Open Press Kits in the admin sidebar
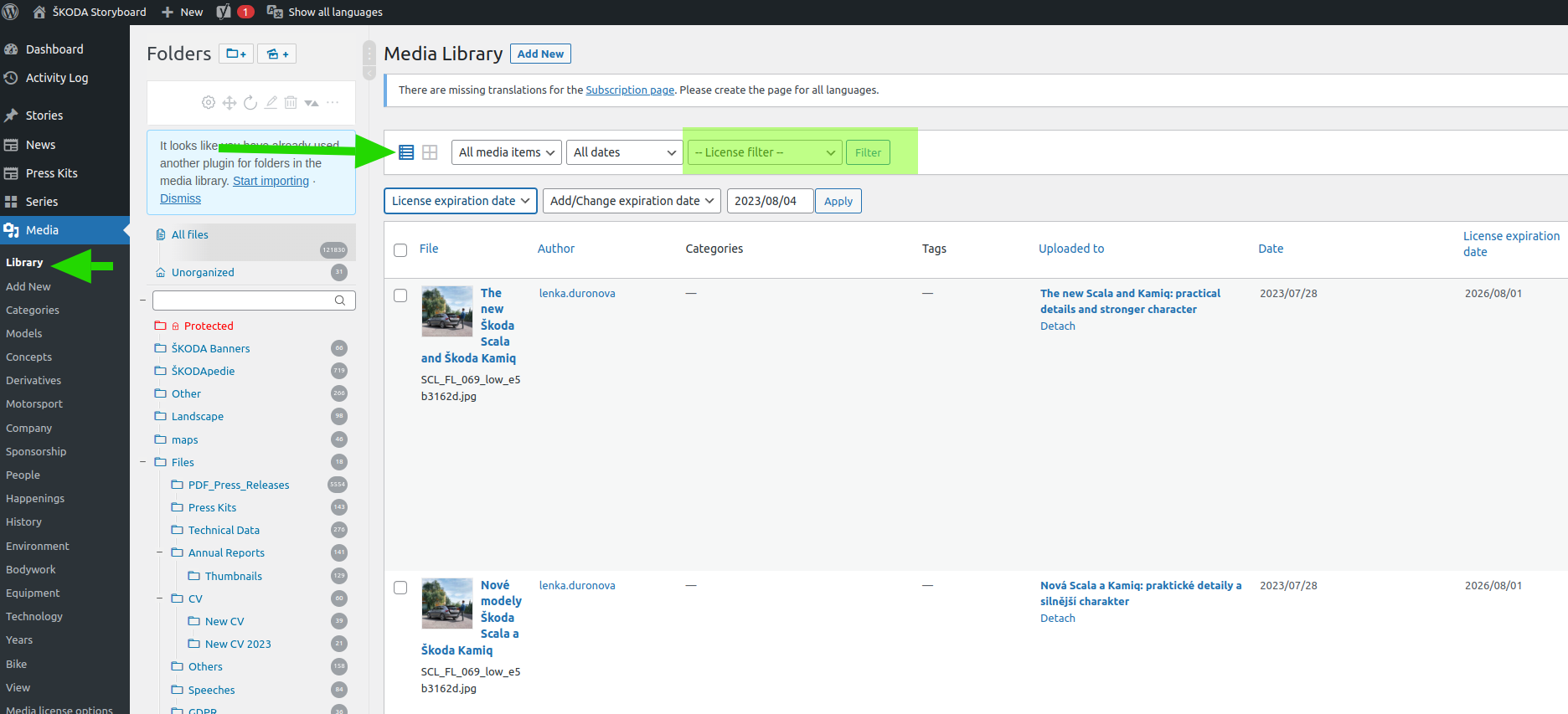 point(64,173)
